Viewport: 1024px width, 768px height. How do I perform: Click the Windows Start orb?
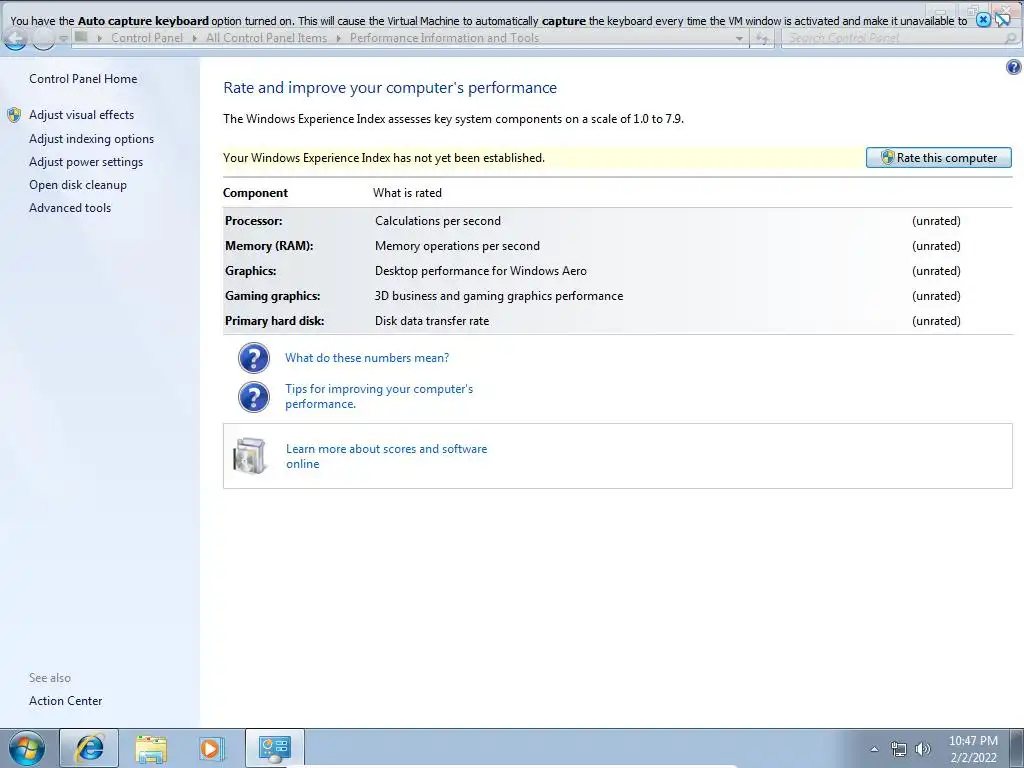click(27, 748)
